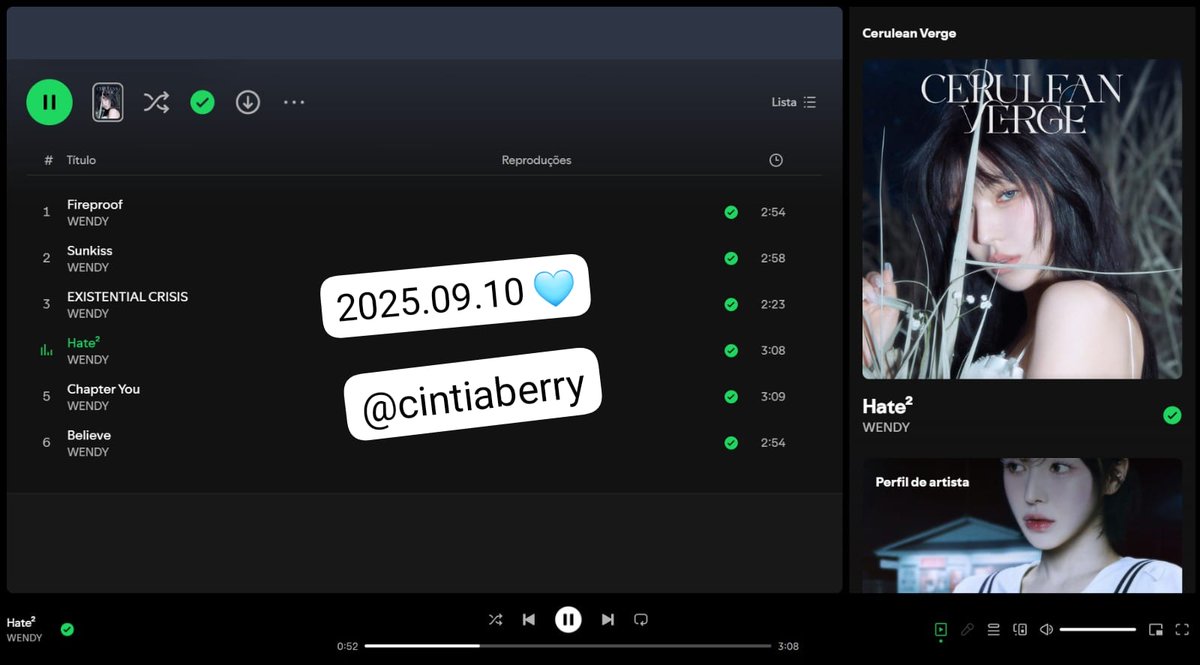Toggle saved checkmark on EXISTENTIAL CRISIS row

[731, 304]
